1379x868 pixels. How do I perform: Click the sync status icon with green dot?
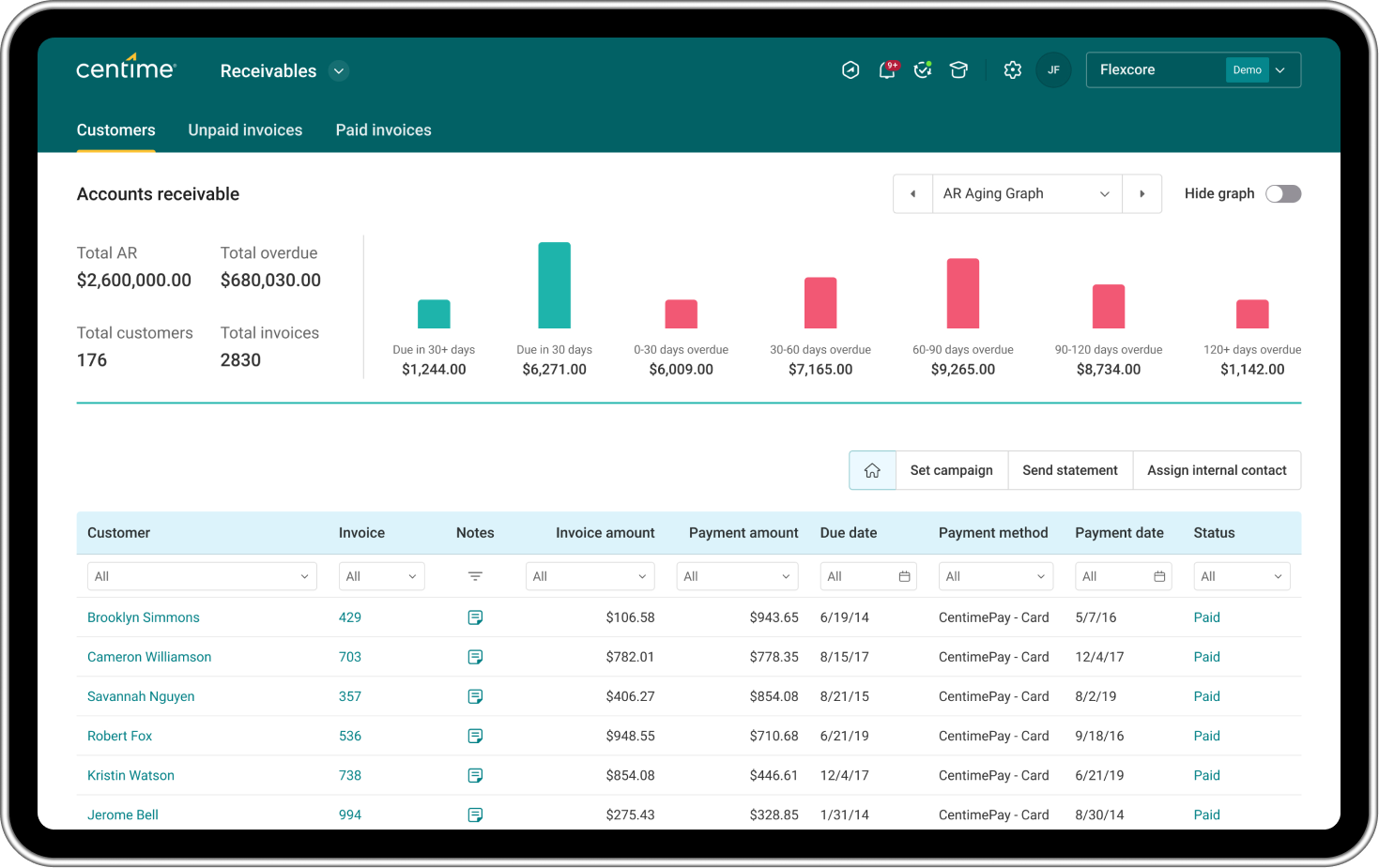923,70
